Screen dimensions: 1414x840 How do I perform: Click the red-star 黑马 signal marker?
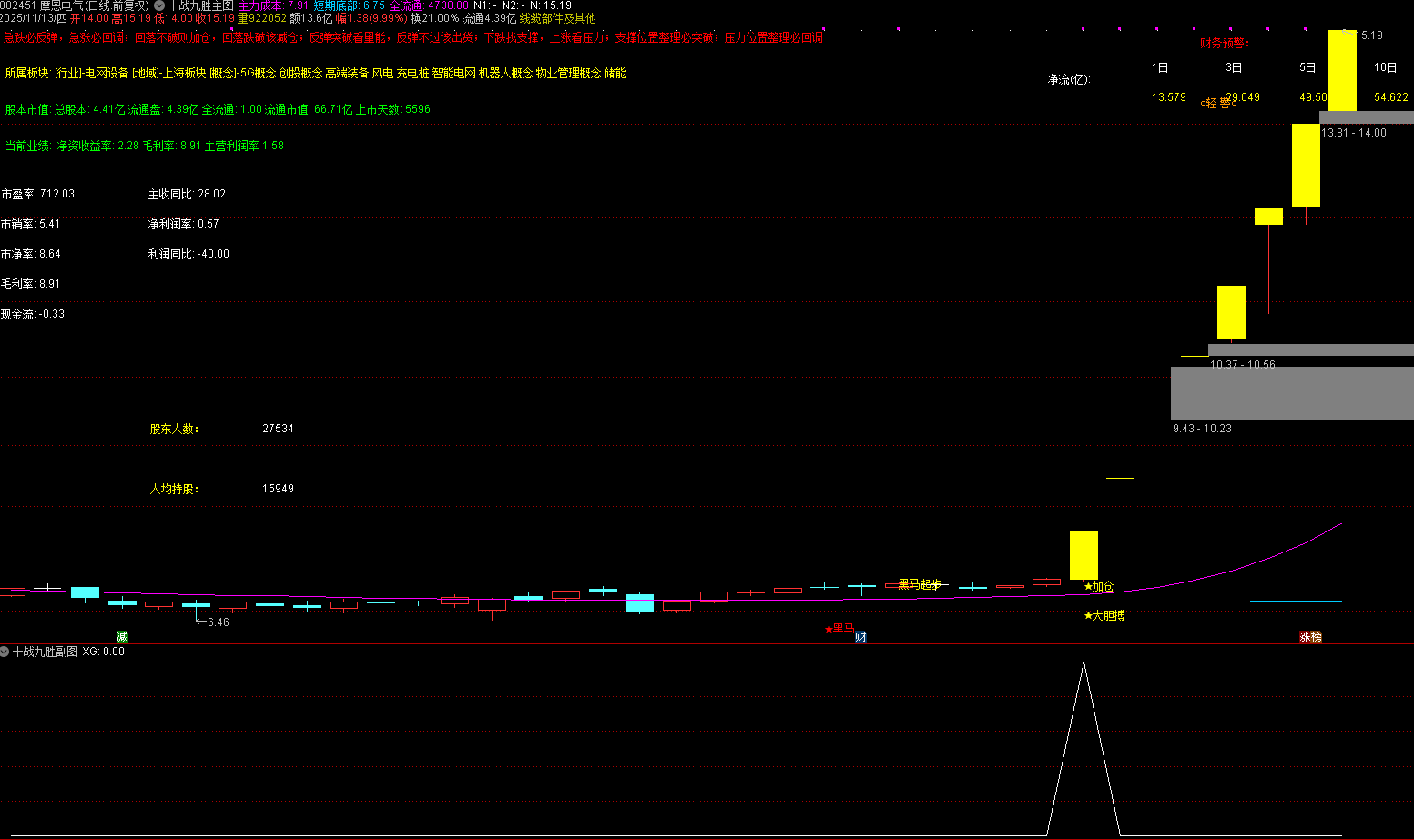839,628
